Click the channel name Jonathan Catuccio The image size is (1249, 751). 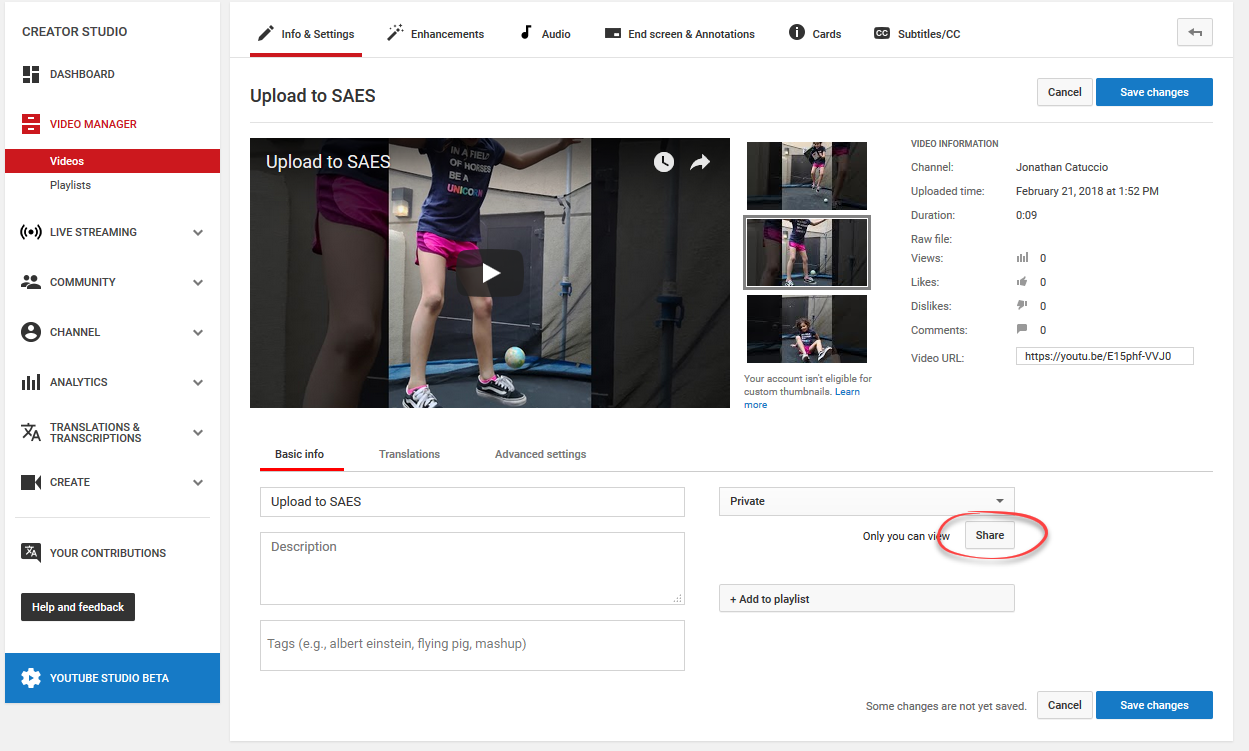click(x=1062, y=167)
